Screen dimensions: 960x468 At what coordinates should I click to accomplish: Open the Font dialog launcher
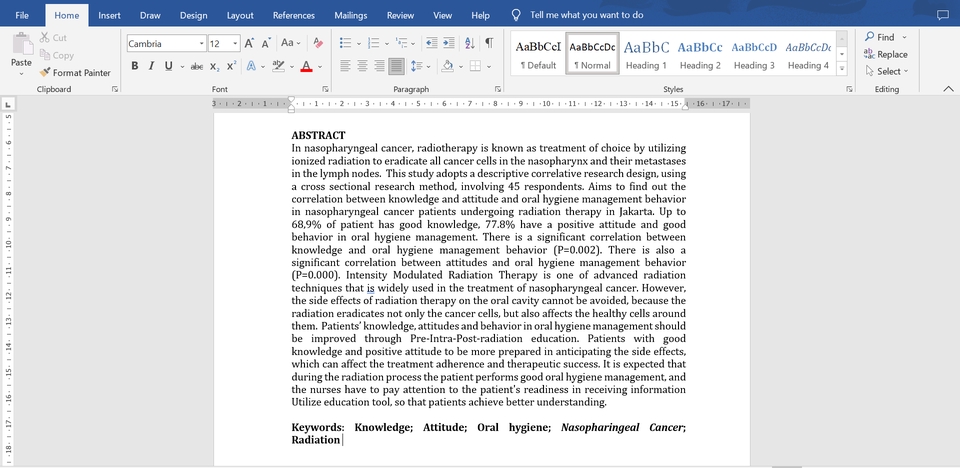coord(326,89)
